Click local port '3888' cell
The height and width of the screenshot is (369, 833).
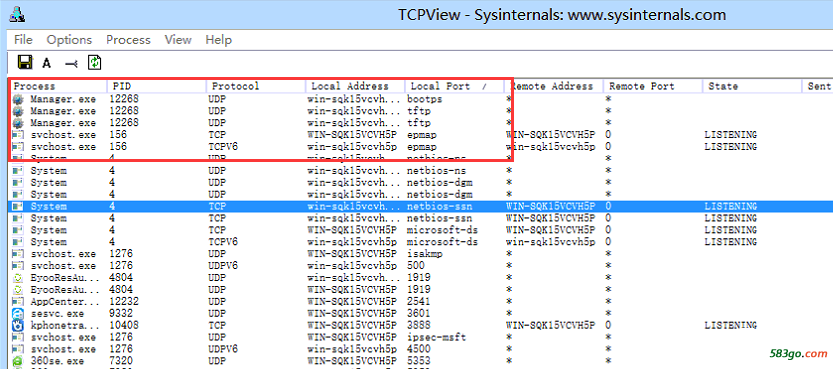[x=419, y=325]
